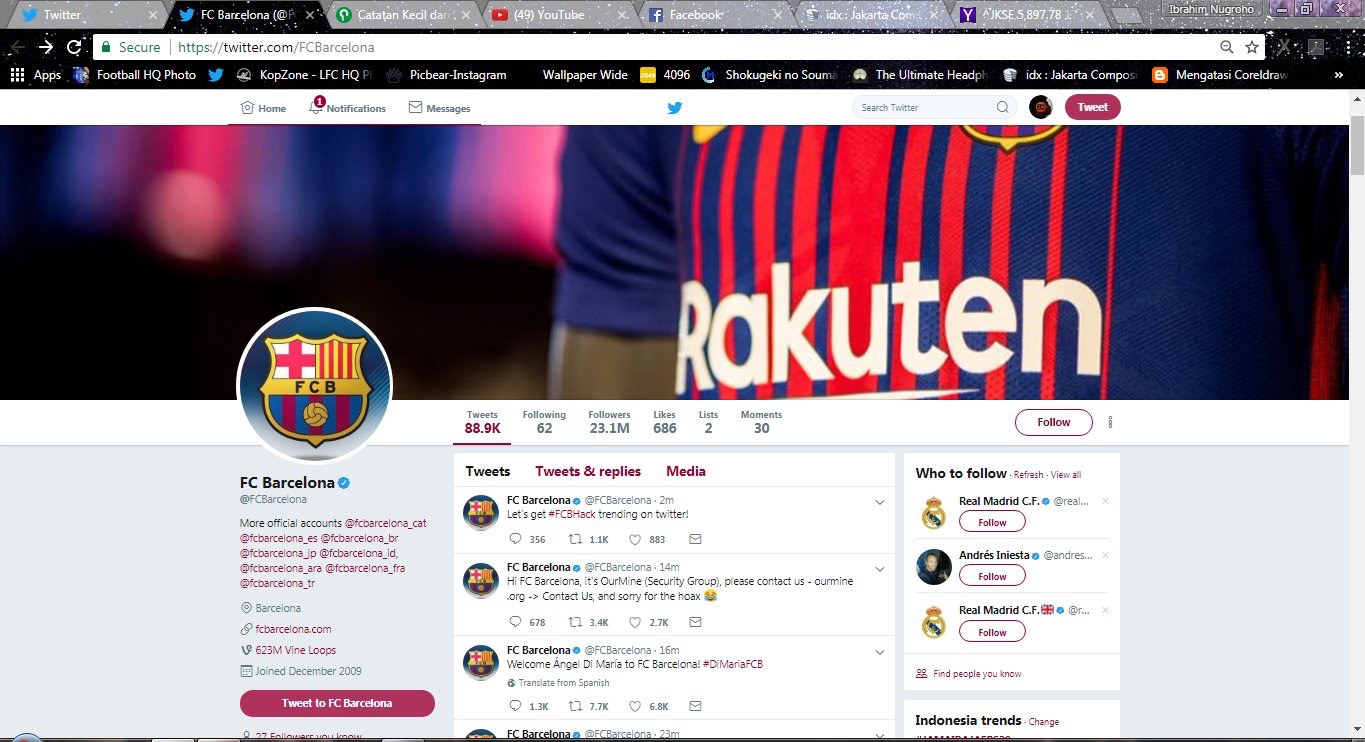This screenshot has width=1365, height=742.
Task: Bookmark this page with the star icon
Action: click(x=1252, y=47)
